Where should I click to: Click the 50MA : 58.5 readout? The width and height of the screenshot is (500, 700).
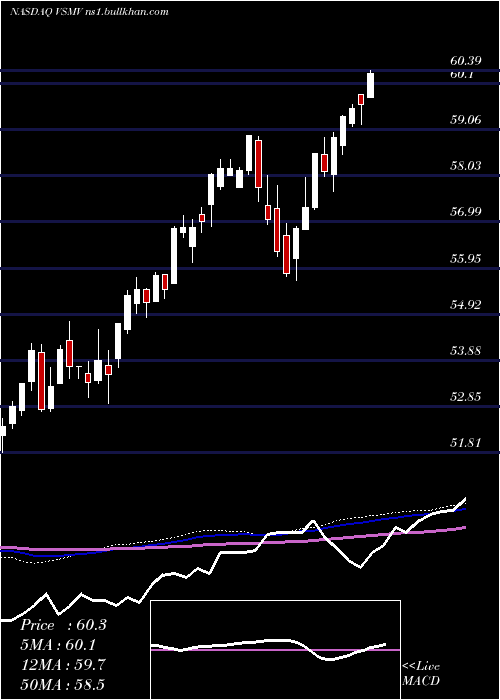click(63, 684)
